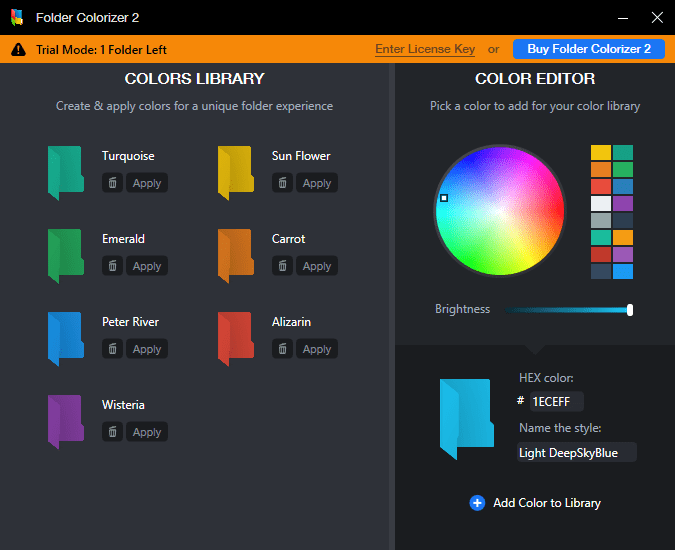Screen dimensions: 676x550
Task: Apply the Peter River color
Action: [147, 349]
